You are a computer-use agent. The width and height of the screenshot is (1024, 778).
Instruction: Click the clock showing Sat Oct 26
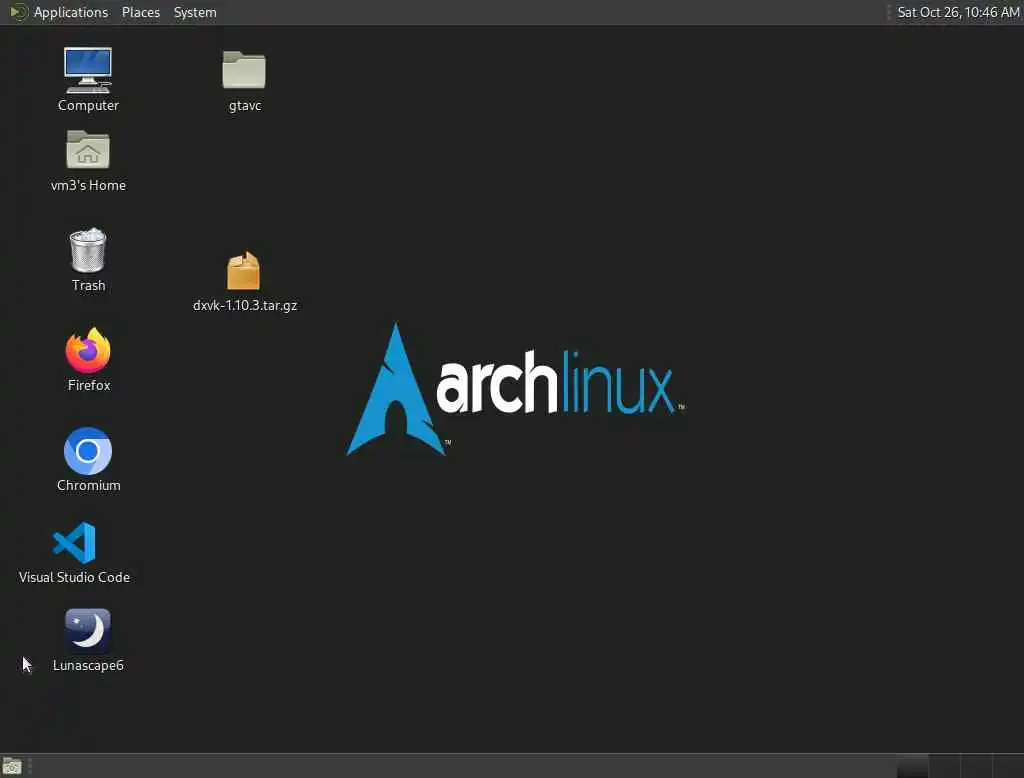[x=957, y=12]
